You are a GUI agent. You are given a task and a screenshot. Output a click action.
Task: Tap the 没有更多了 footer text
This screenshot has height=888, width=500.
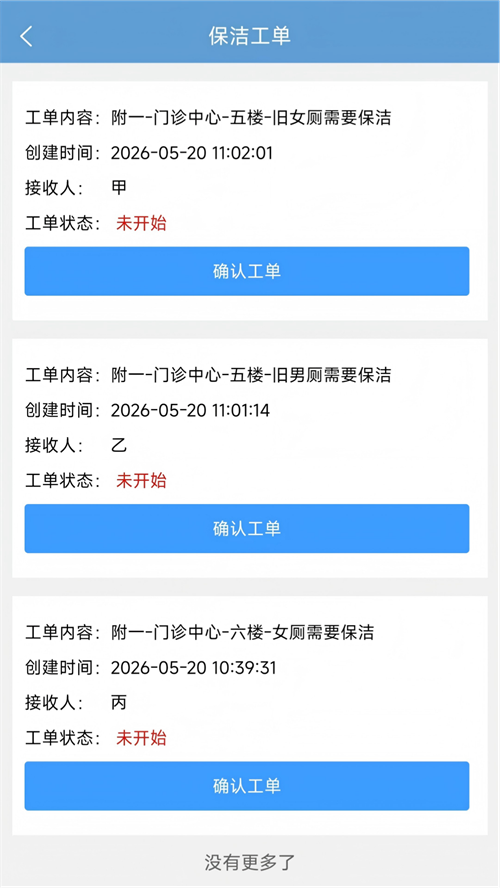[250, 863]
